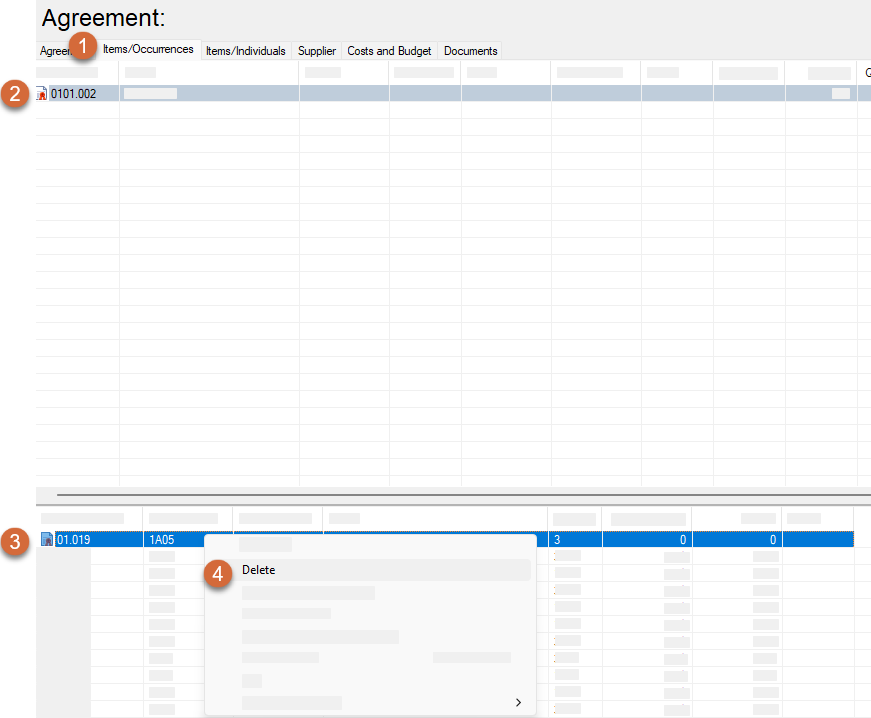The height and width of the screenshot is (718, 871).
Task: Open the Supplier tab
Action: [x=317, y=51]
